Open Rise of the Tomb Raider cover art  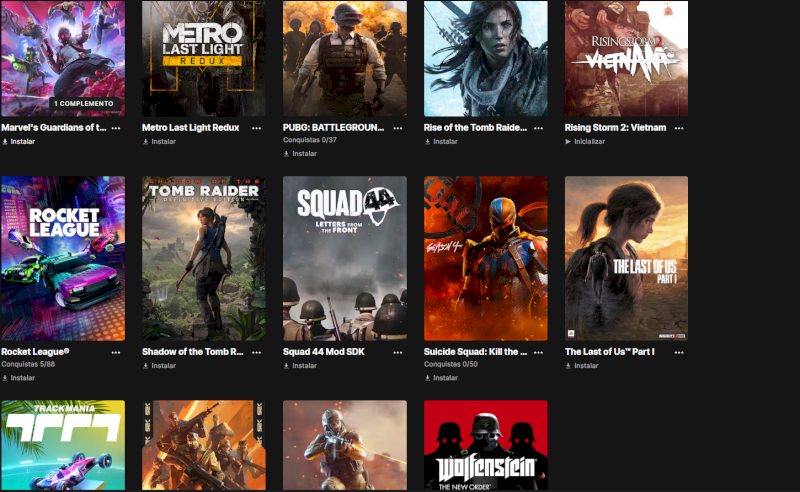tap(486, 58)
